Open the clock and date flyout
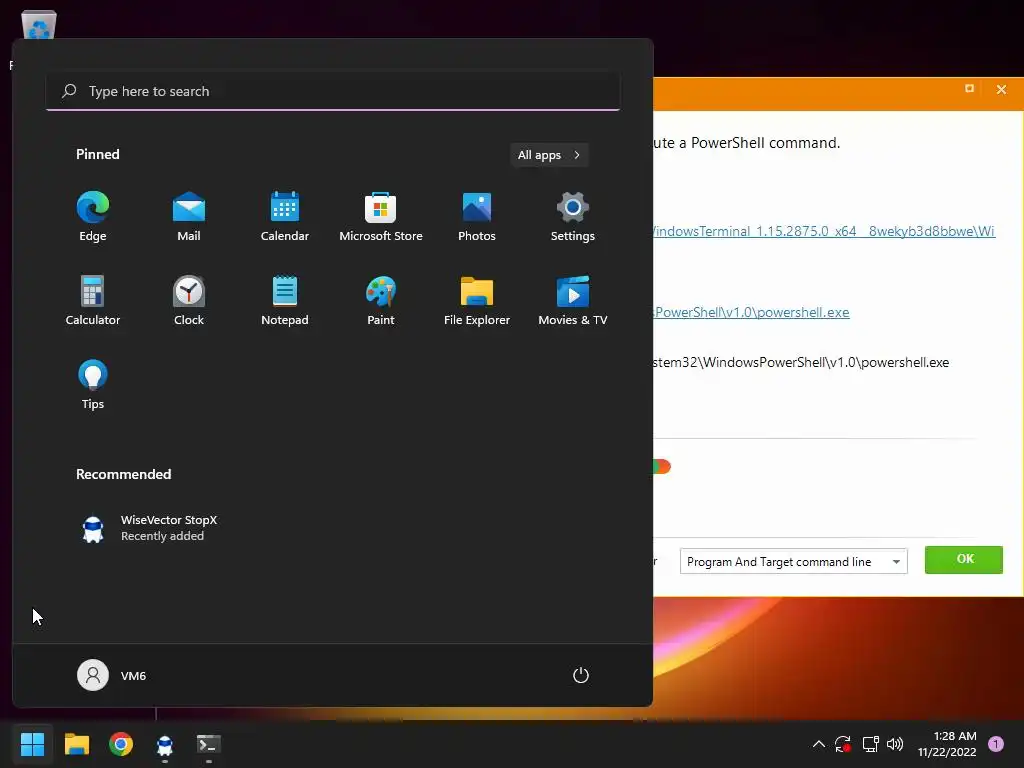This screenshot has height=768, width=1024. (947, 744)
